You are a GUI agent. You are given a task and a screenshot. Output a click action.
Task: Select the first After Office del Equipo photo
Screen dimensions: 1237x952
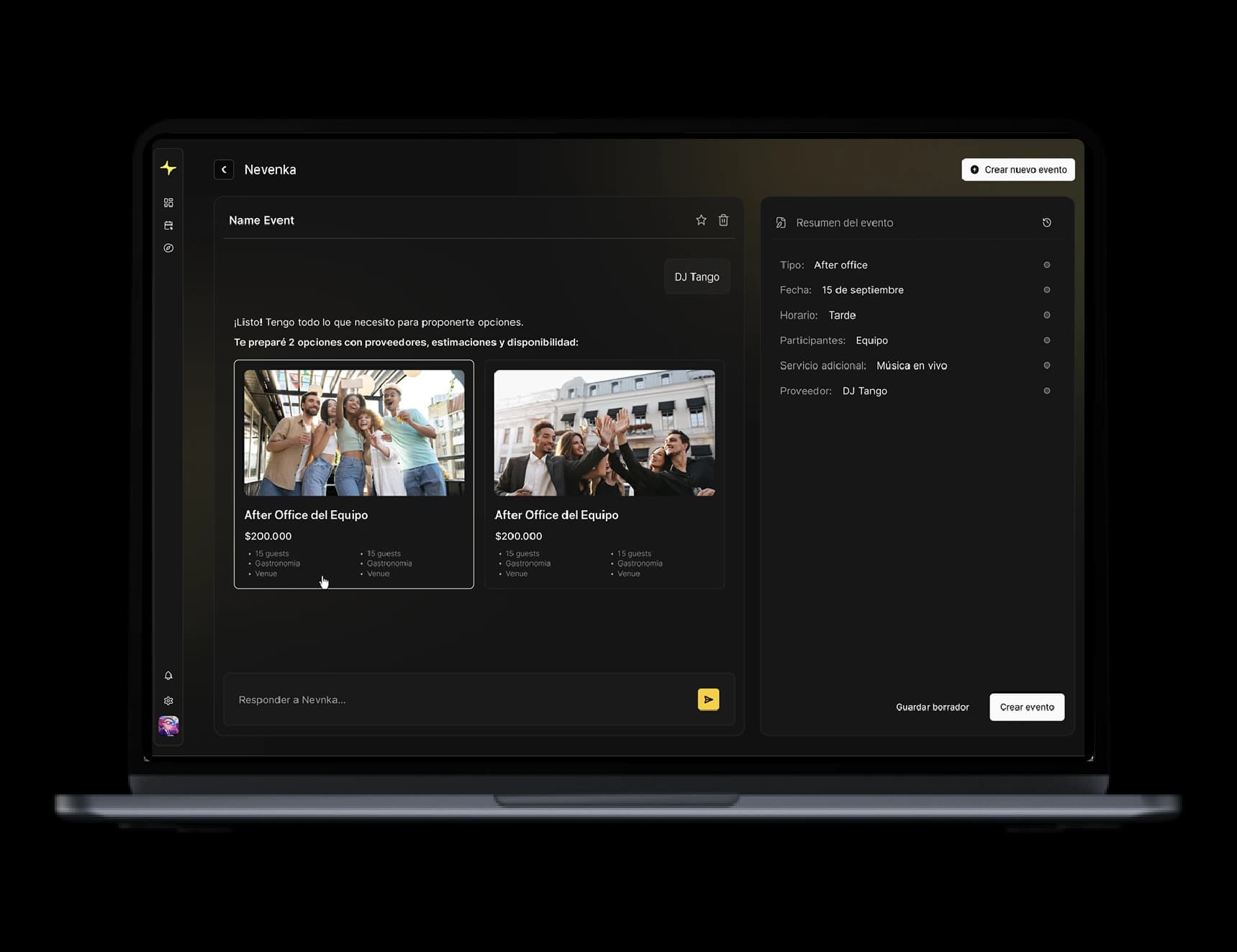(x=354, y=433)
